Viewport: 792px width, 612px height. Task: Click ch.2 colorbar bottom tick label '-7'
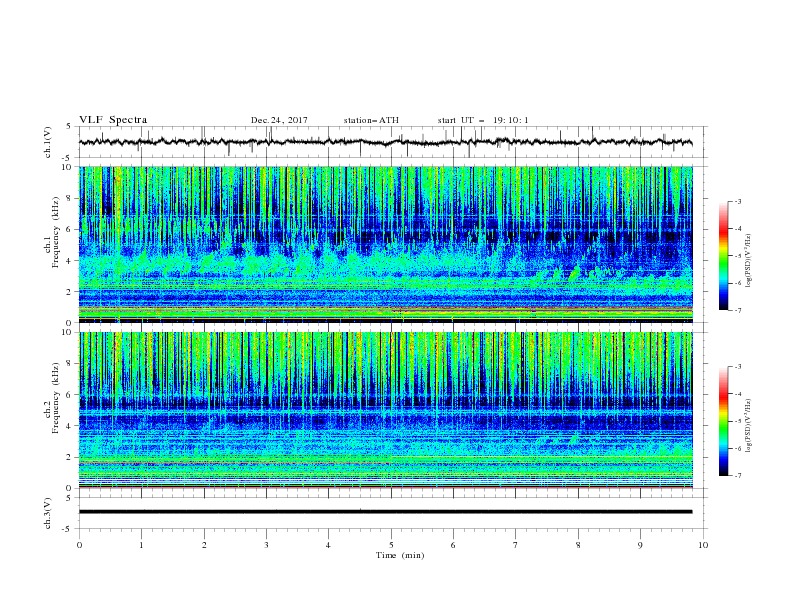[x=737, y=476]
